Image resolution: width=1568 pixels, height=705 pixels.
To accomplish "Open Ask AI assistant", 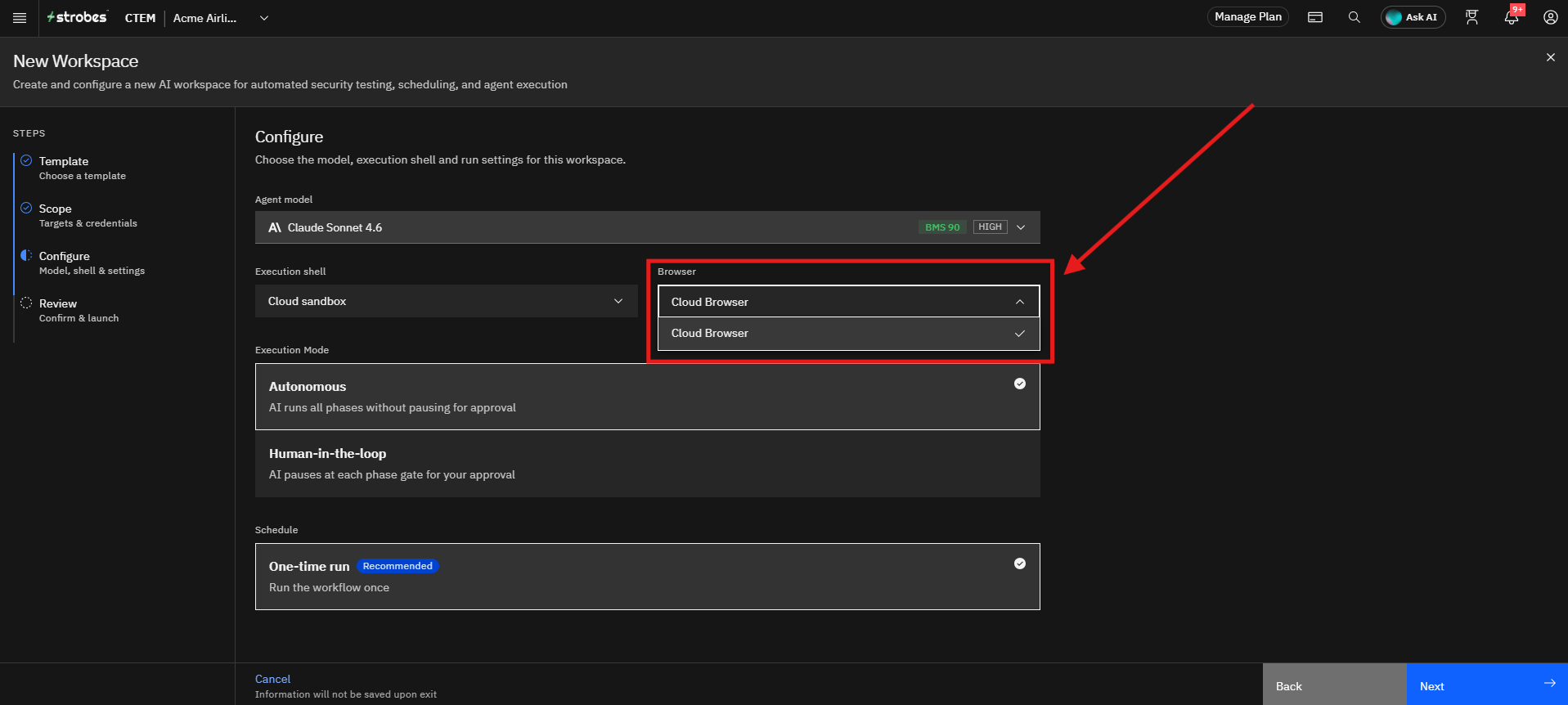I will click(x=1413, y=17).
